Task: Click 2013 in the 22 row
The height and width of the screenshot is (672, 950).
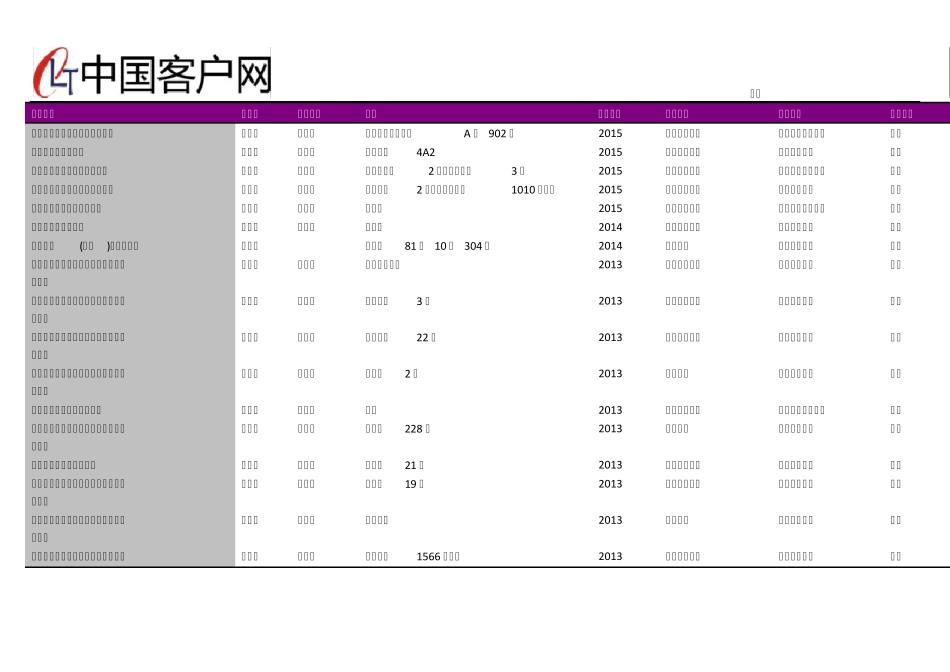Action: 610,338
